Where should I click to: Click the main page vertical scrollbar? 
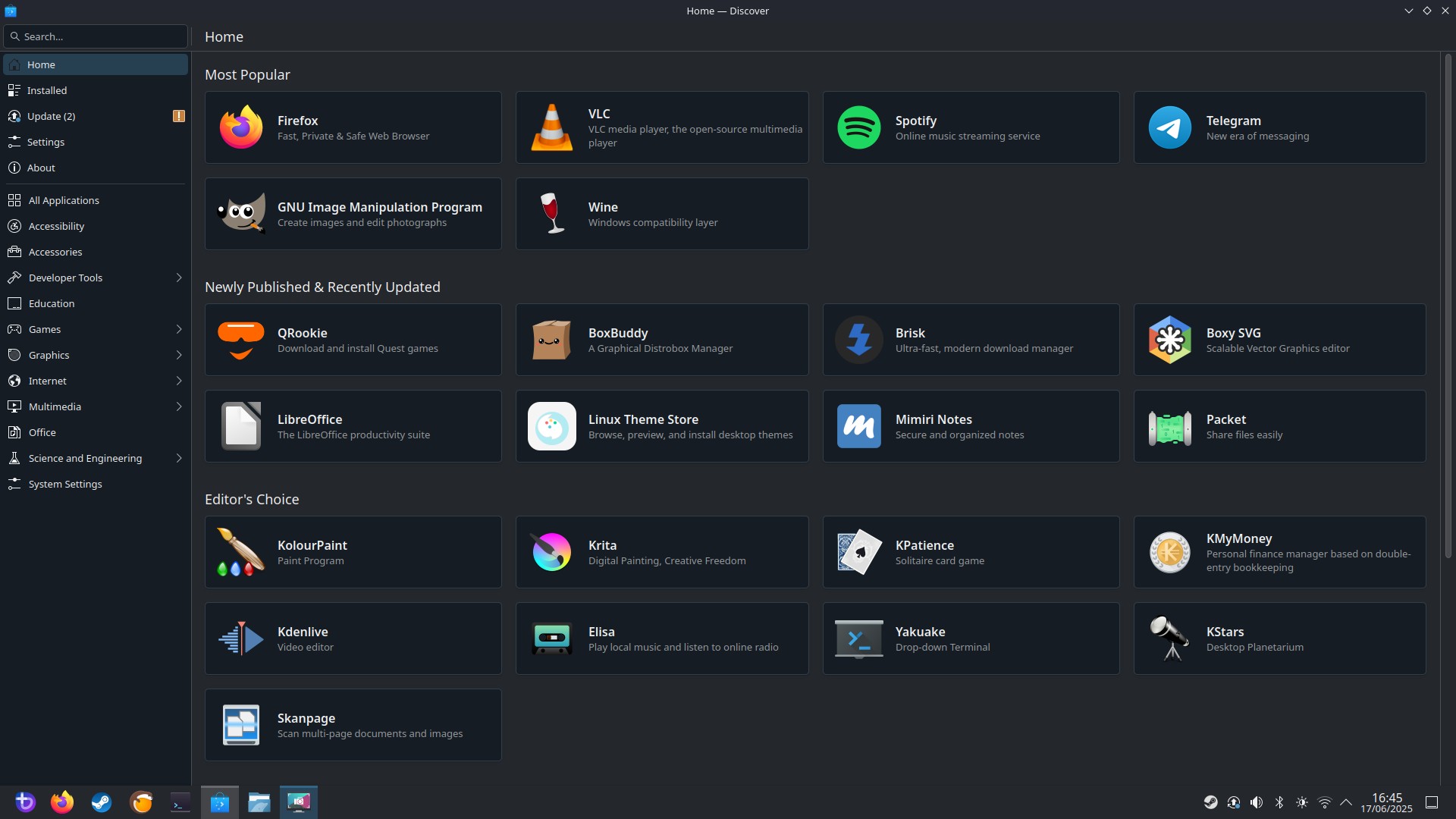[x=1448, y=306]
